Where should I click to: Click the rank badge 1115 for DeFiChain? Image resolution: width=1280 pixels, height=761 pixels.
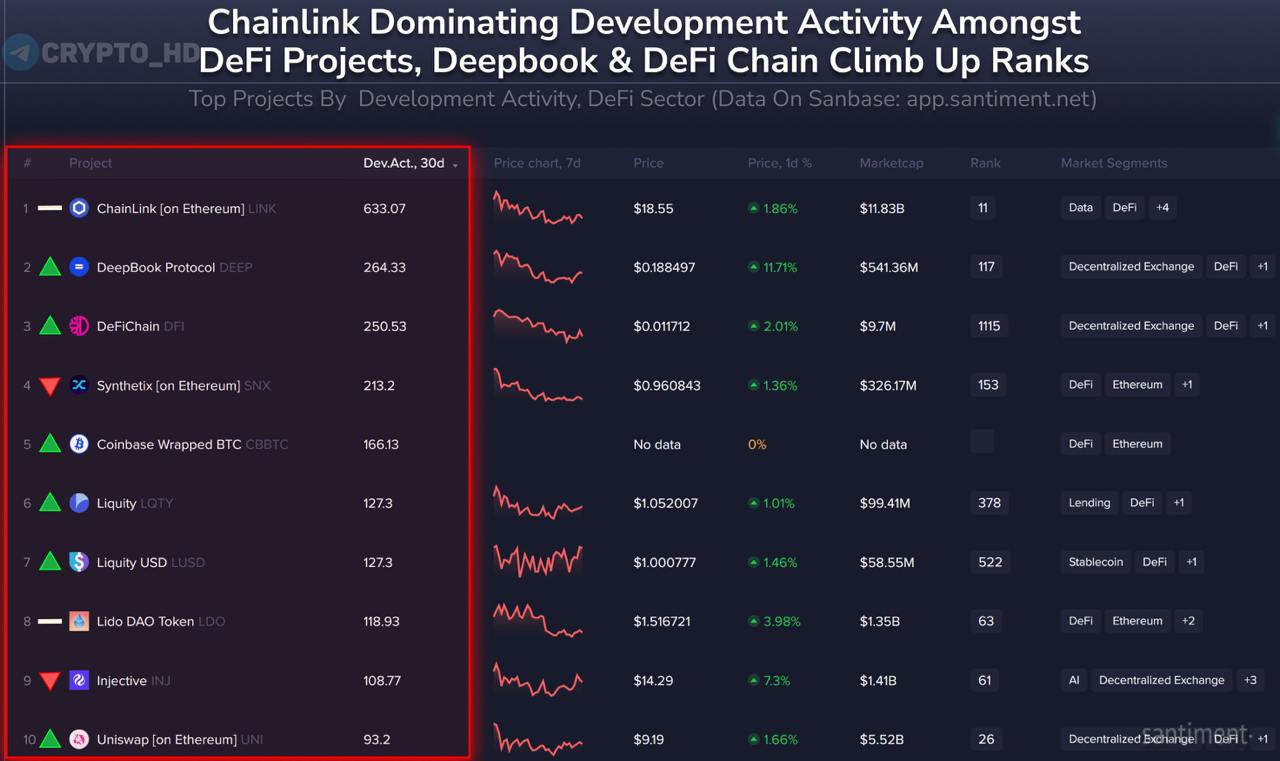click(989, 326)
